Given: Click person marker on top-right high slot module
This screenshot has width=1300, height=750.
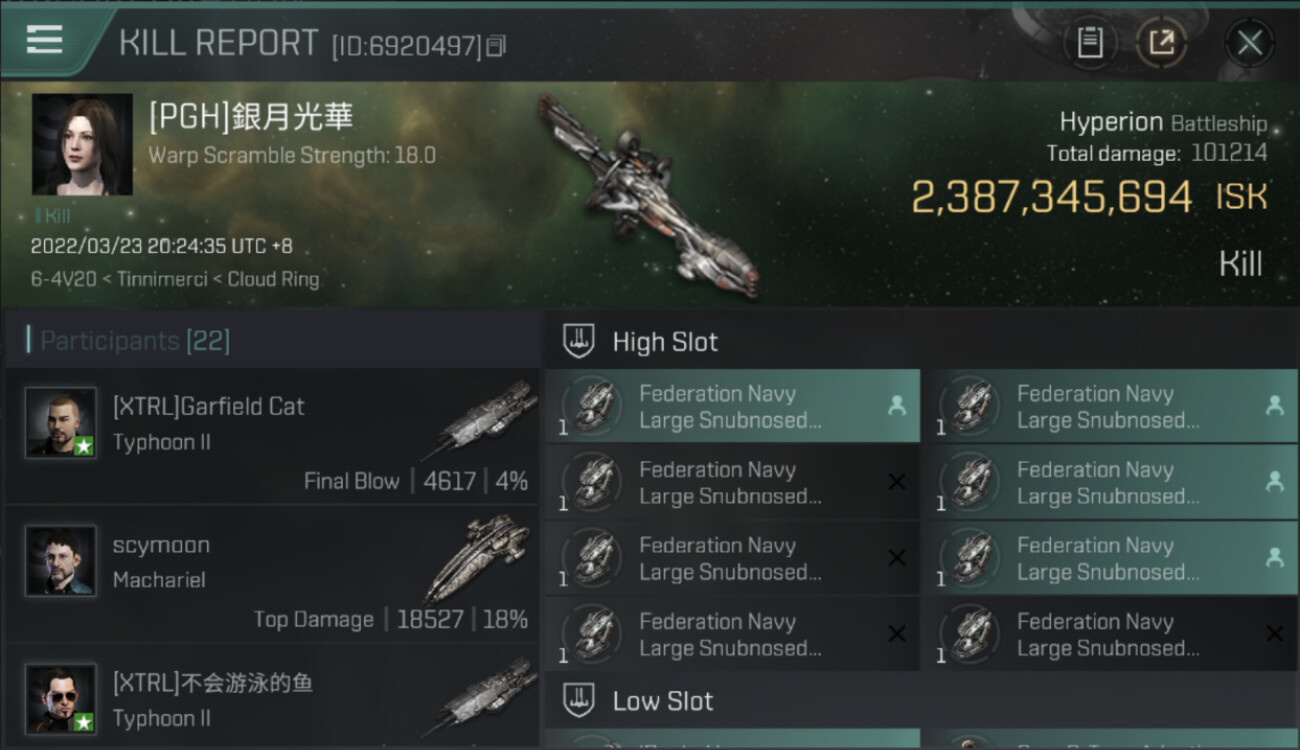Looking at the screenshot, I should (1274, 406).
